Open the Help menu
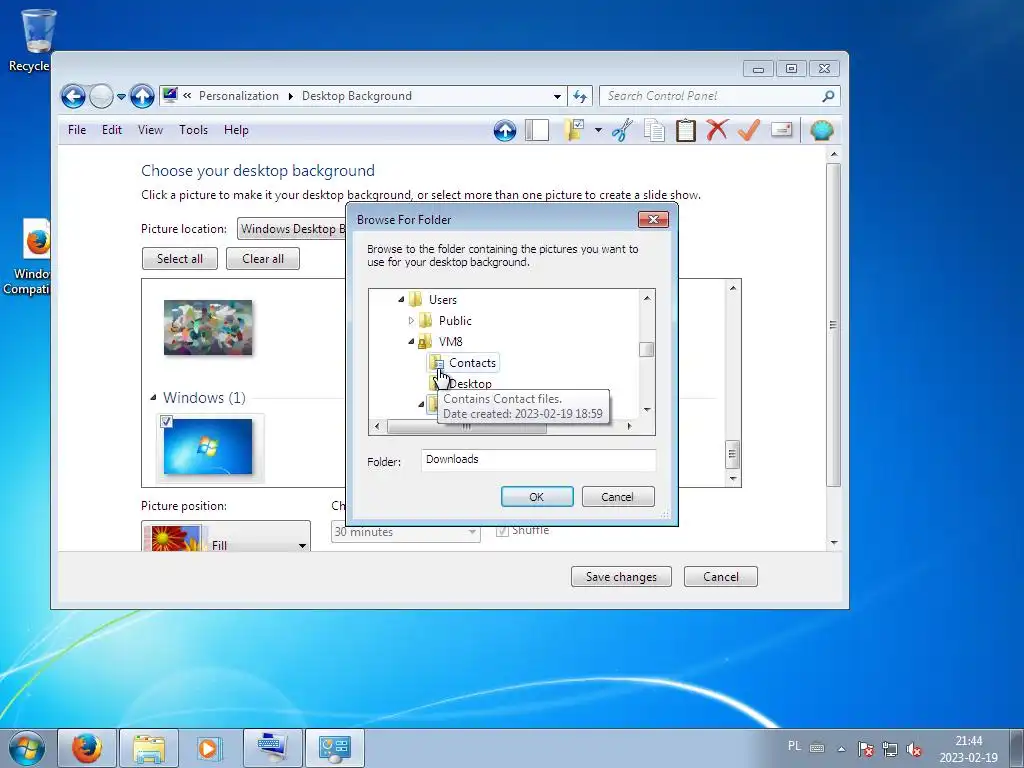Viewport: 1024px width, 768px height. pos(236,130)
